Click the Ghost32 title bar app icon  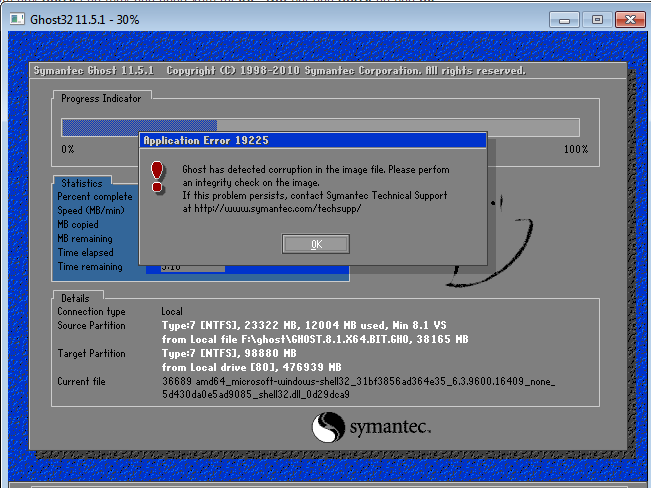17,19
